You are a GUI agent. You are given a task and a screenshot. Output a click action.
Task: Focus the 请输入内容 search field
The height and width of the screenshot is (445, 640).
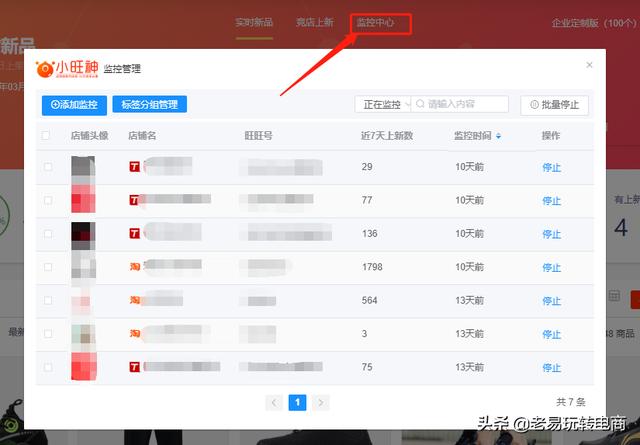(460, 104)
